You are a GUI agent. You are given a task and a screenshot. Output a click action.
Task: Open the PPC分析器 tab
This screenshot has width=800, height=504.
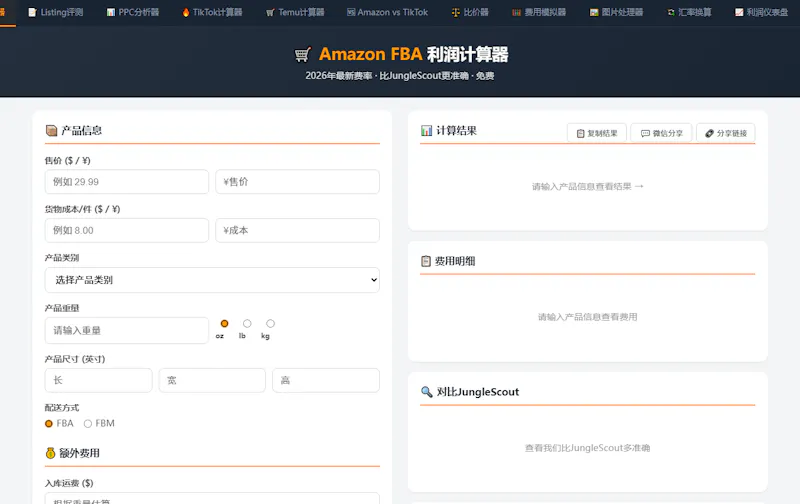(133, 12)
